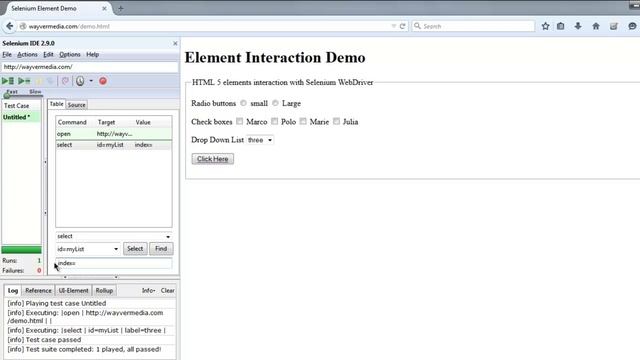The image size is (640, 360).
Task: Open the Options menu
Action: pyautogui.click(x=70, y=54)
